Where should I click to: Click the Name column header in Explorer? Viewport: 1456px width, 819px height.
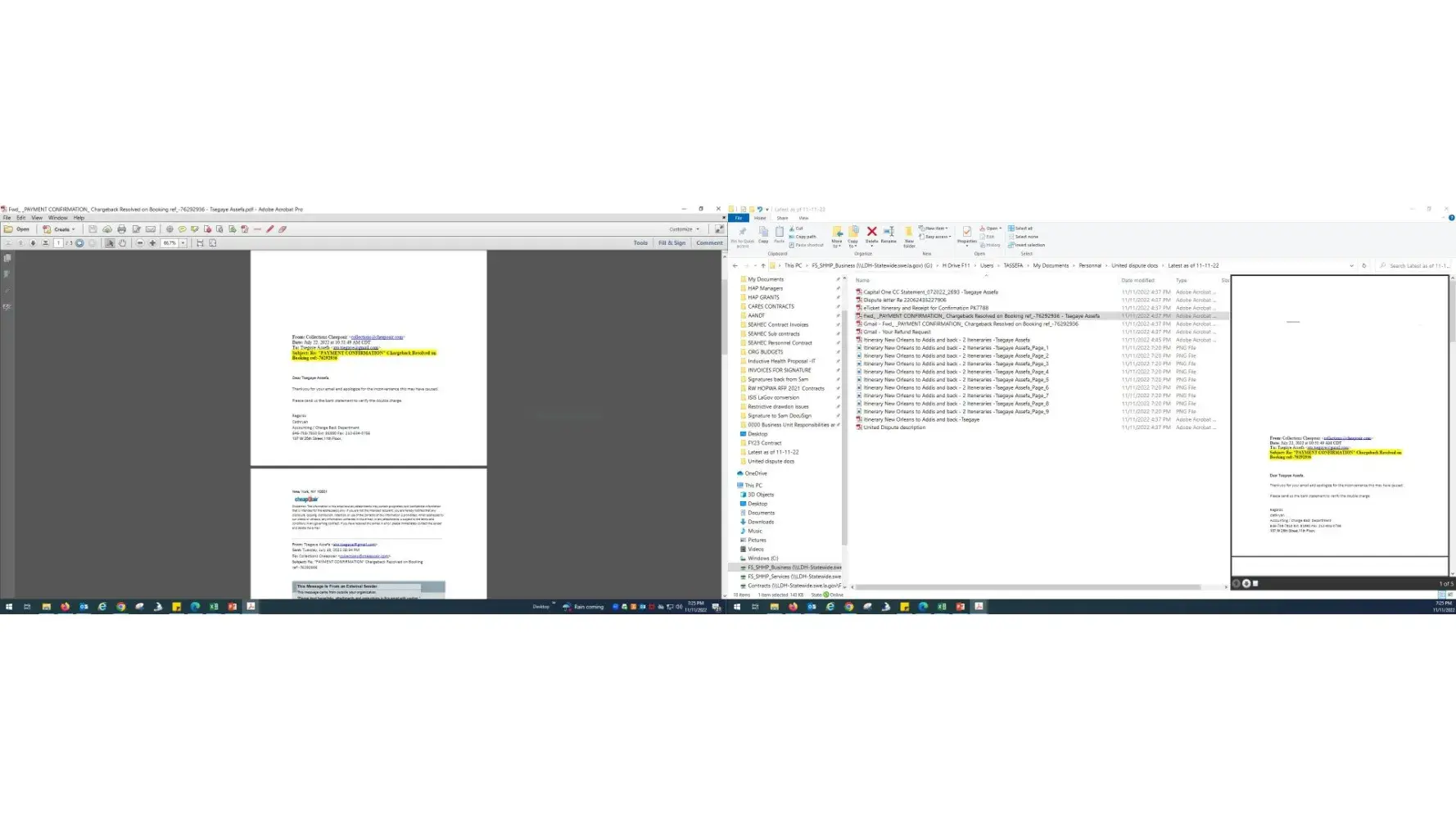click(x=863, y=280)
